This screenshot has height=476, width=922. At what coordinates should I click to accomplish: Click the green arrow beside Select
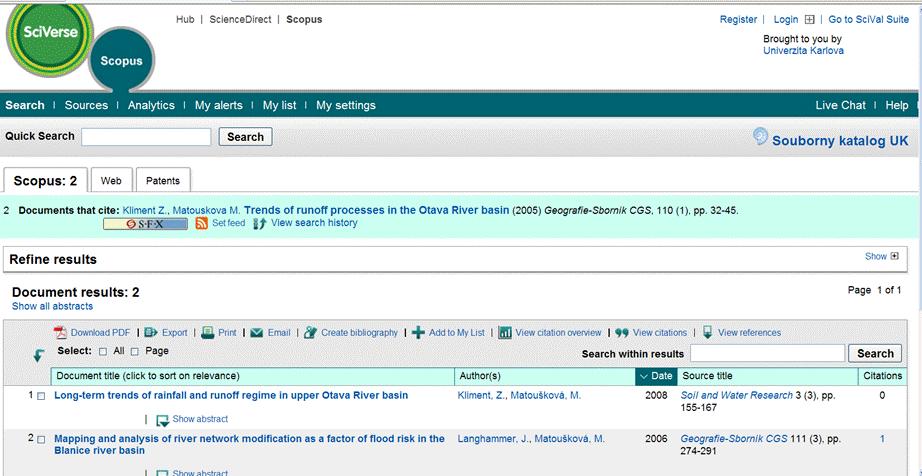tap(39, 356)
